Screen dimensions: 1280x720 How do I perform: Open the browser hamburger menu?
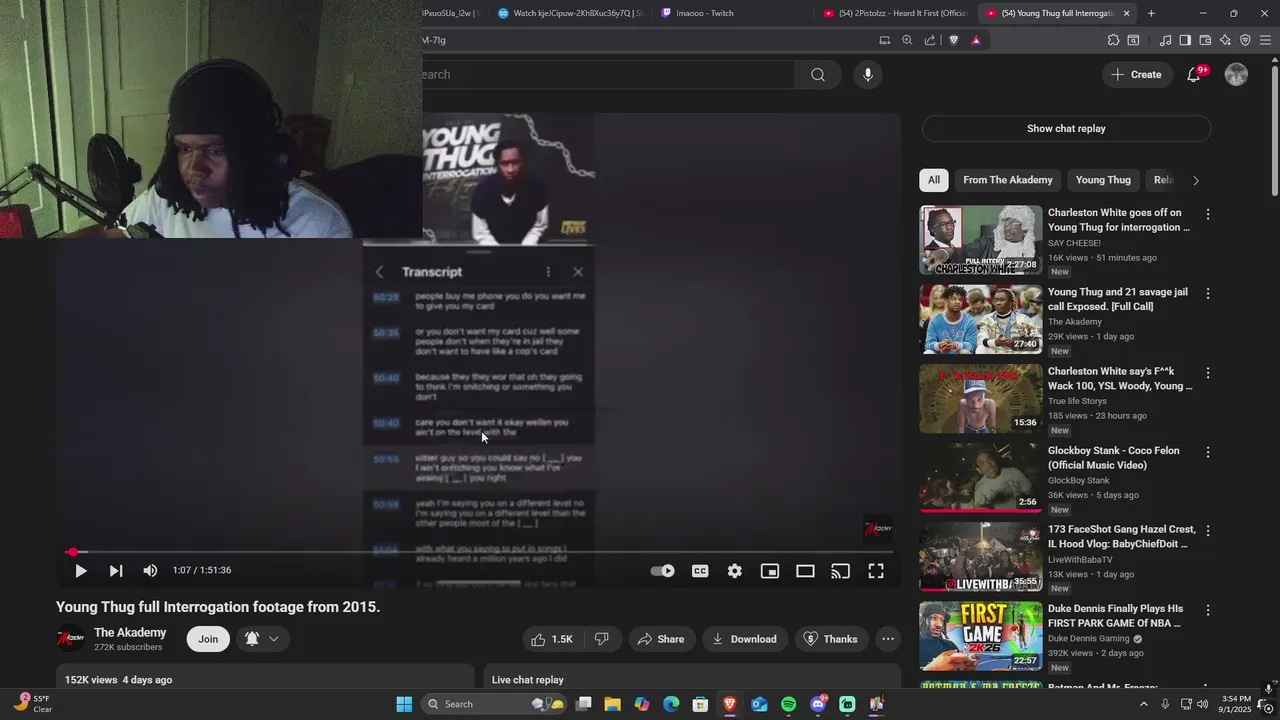(1266, 40)
